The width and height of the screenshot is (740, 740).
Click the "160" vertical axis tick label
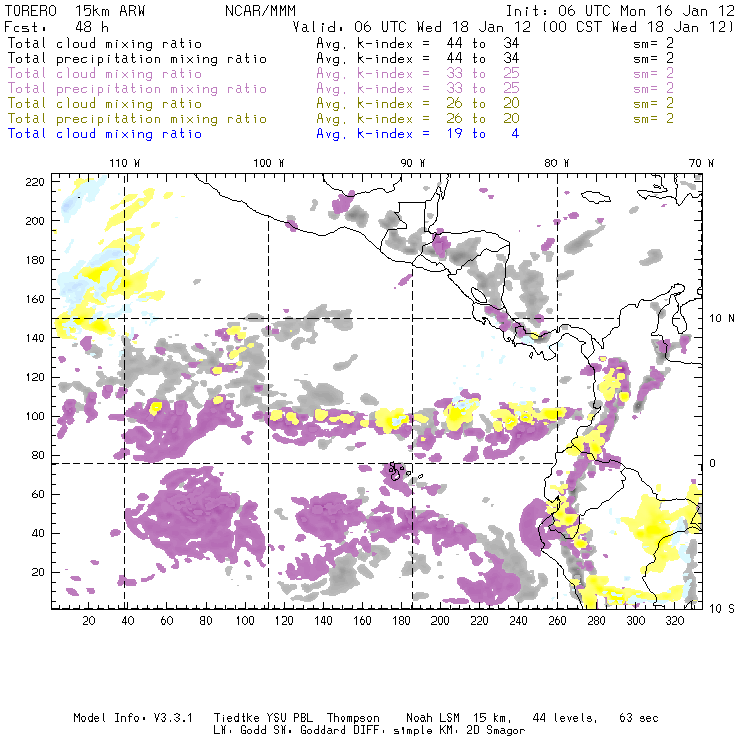(x=35, y=299)
